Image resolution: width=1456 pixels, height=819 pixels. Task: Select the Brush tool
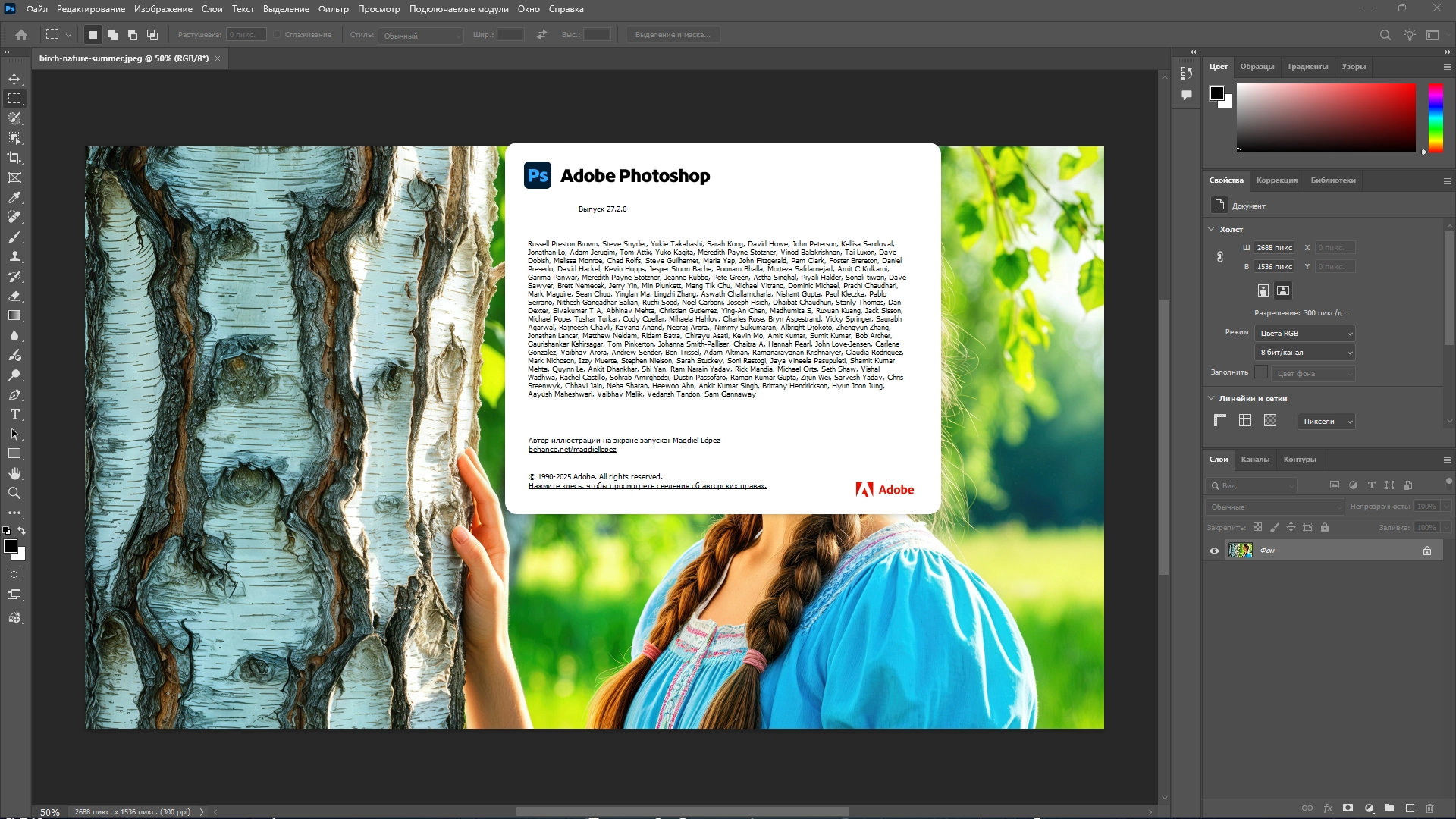click(x=14, y=237)
